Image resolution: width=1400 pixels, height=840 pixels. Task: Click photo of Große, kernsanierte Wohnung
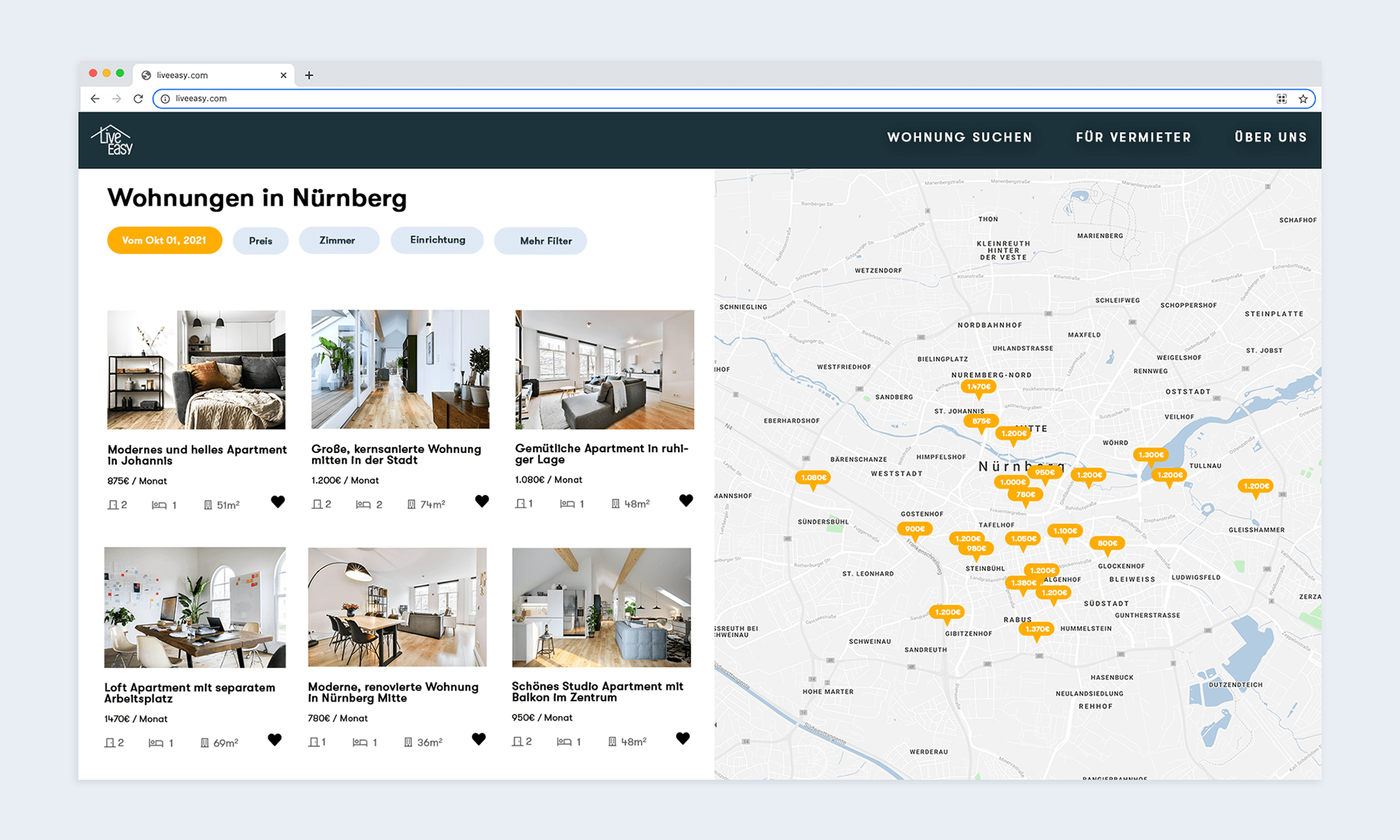point(400,369)
